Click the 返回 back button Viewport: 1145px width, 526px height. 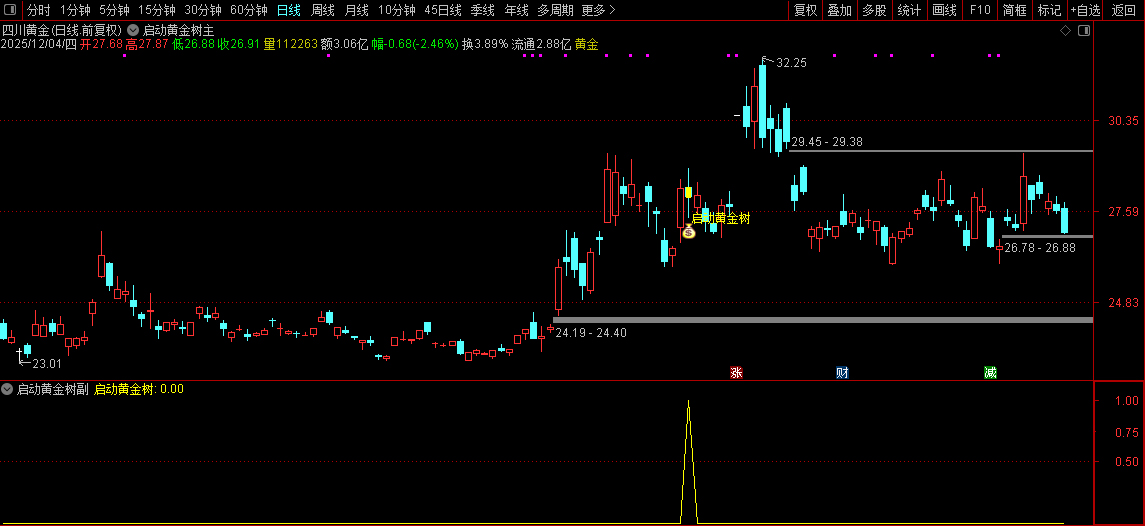click(1124, 10)
